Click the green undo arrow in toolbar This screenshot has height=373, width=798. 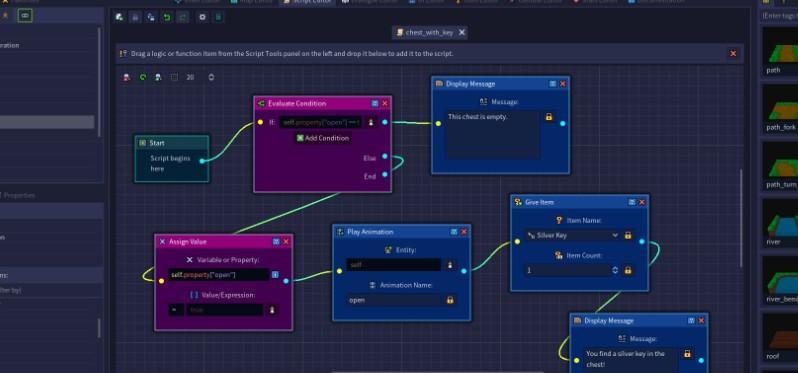(166, 17)
